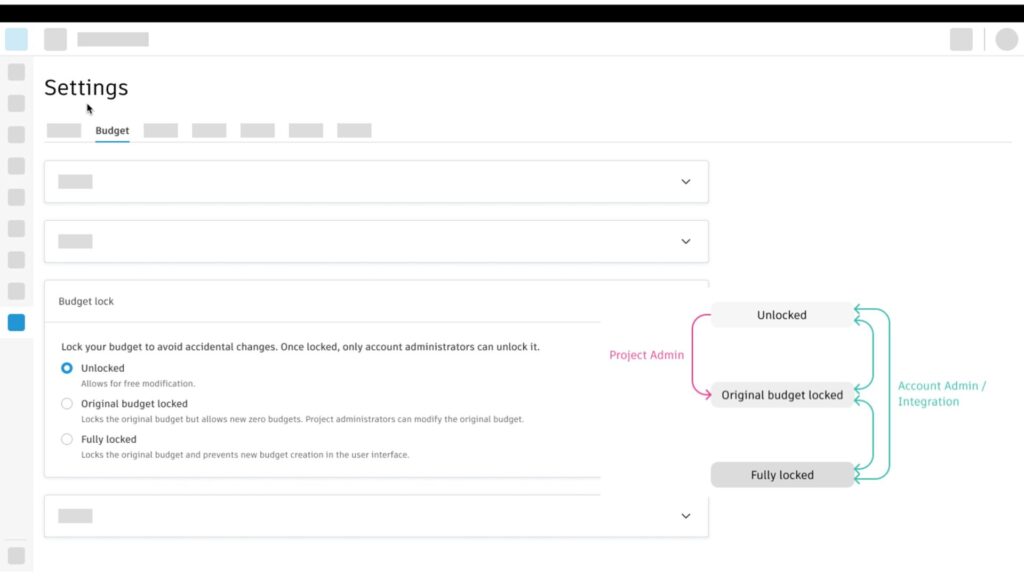Switch to the Budget tab
This screenshot has width=1024, height=576.
[112, 131]
